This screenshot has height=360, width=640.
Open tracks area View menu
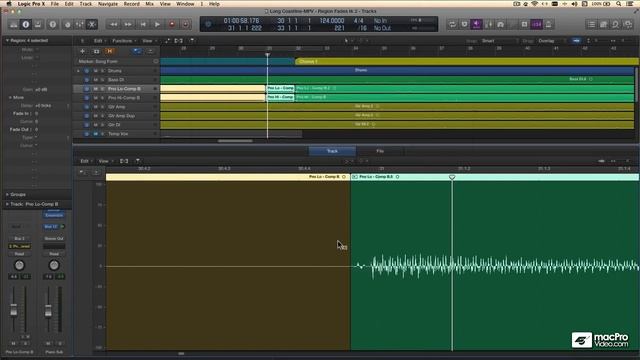click(x=148, y=41)
